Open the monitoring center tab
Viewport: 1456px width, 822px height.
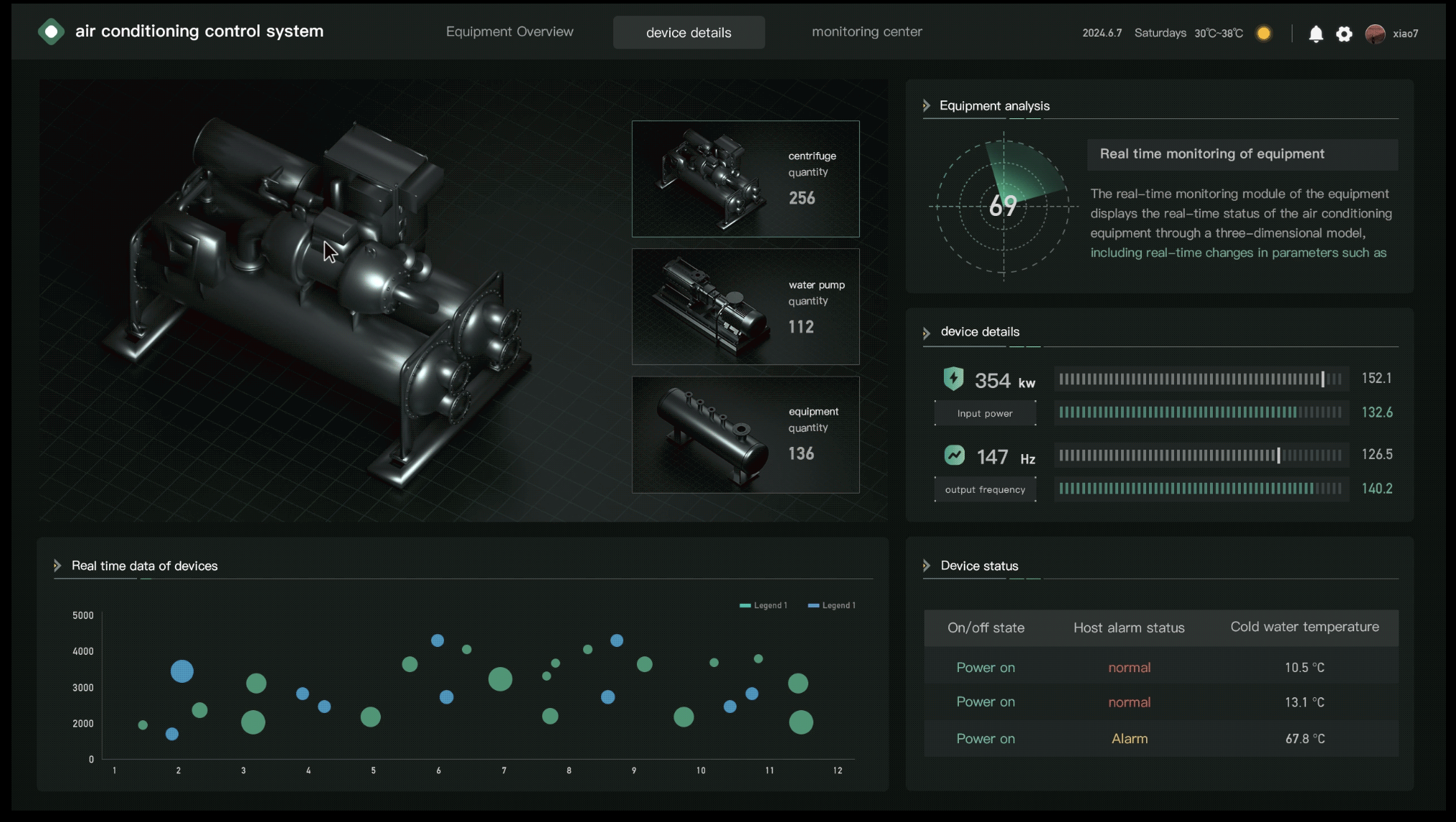(866, 32)
